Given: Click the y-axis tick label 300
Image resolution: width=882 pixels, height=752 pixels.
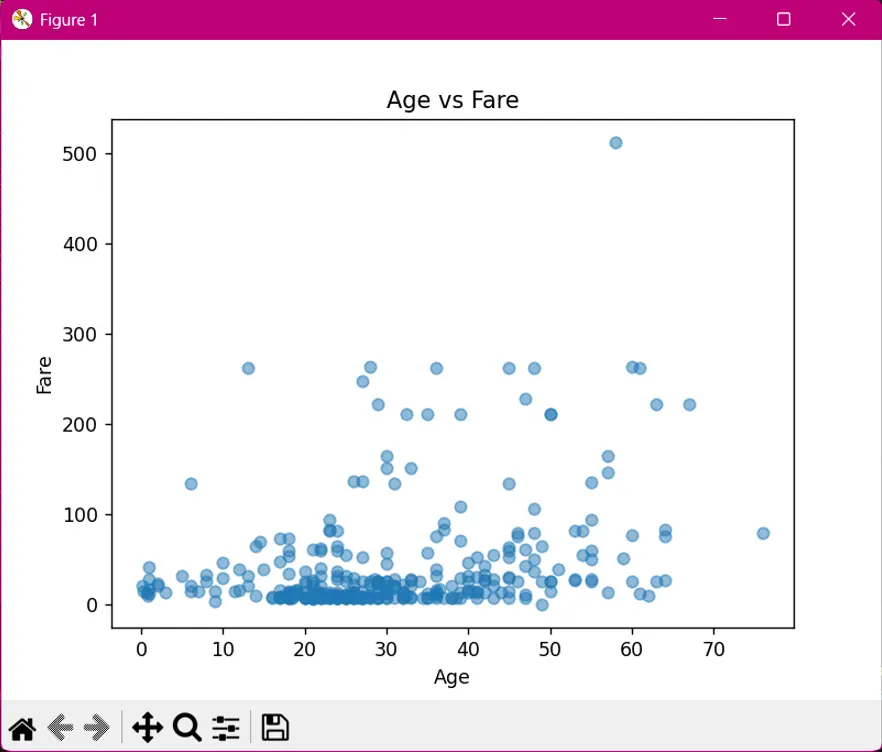Looking at the screenshot, I should click(79, 335).
